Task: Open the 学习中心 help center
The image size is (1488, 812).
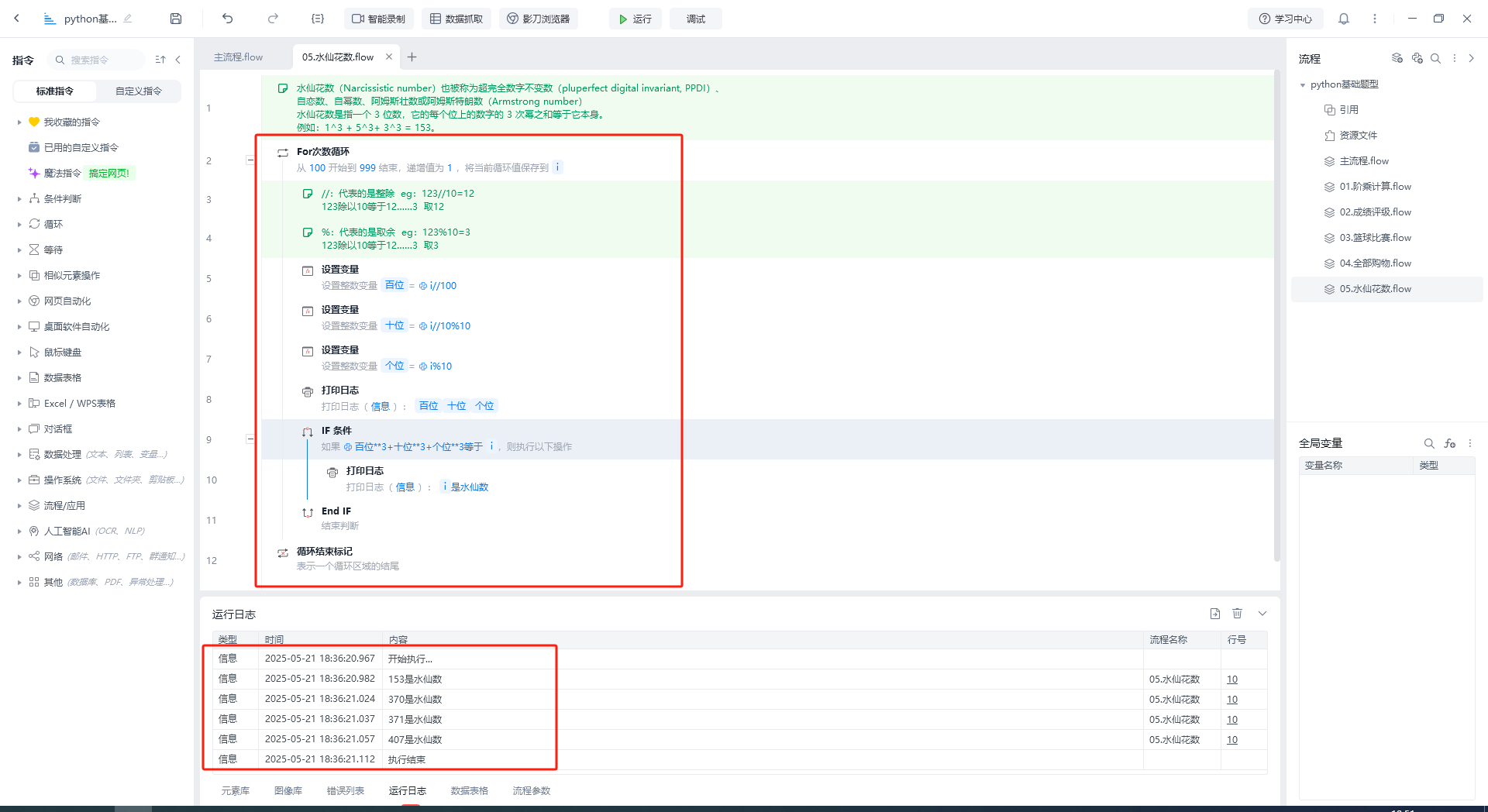Action: [1284, 18]
